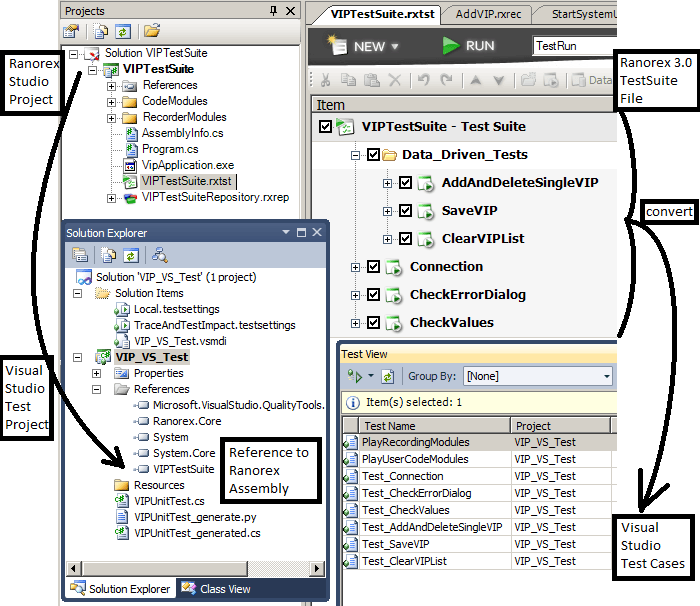The height and width of the screenshot is (606, 700).
Task: Select VIPUnitTest_generate.py in Solution Explorer
Action: tap(195, 517)
